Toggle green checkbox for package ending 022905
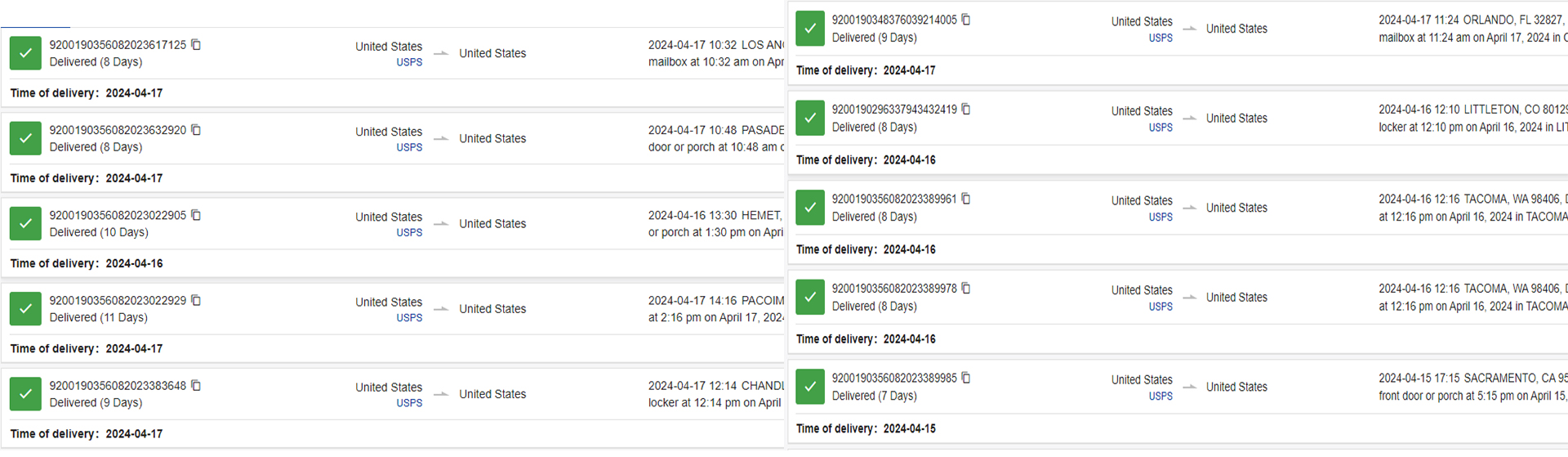The height and width of the screenshot is (457, 1568). pos(25,223)
